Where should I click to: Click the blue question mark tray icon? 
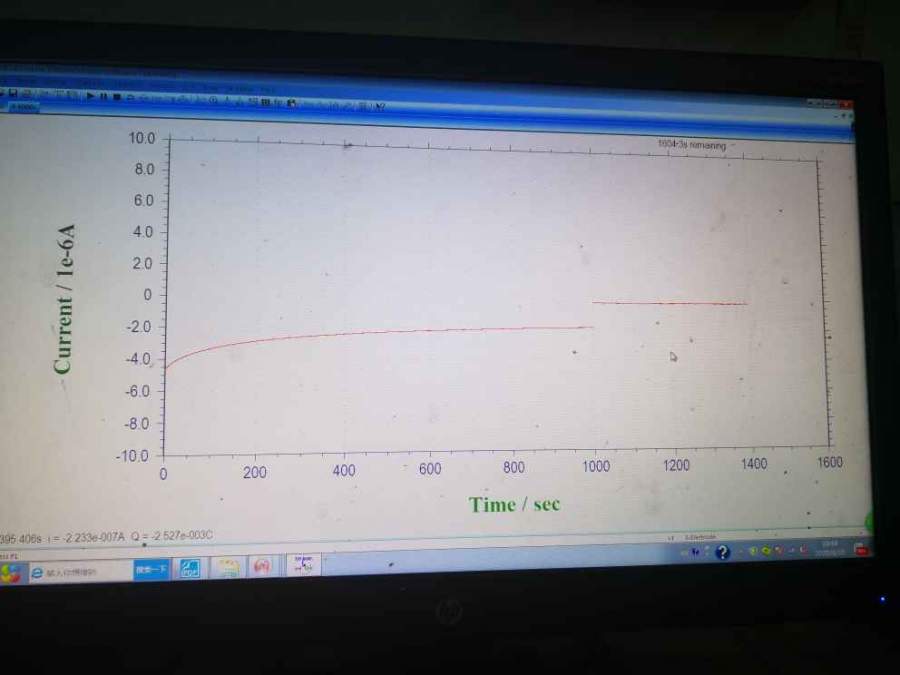722,552
